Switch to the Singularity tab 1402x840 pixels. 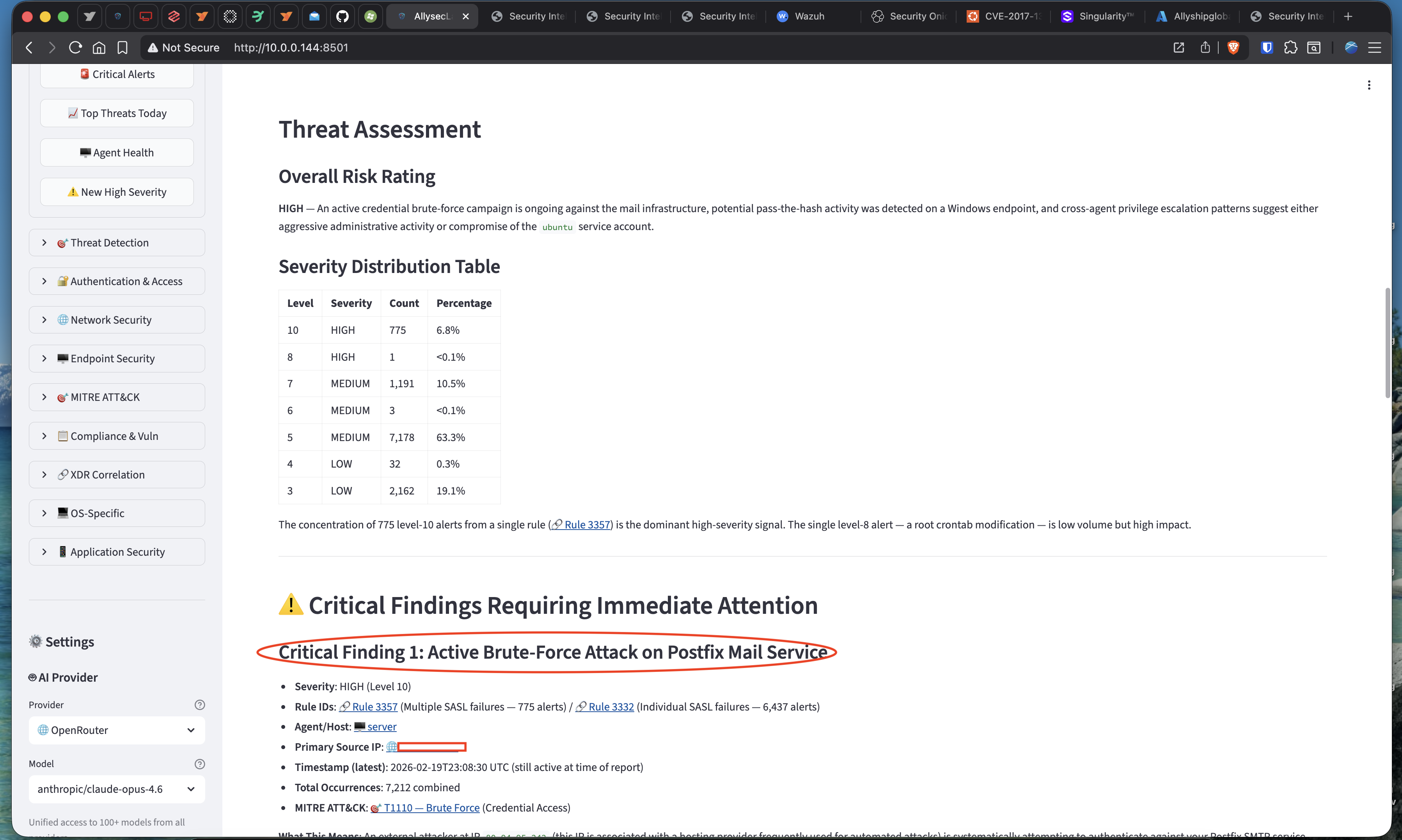pos(1099,16)
